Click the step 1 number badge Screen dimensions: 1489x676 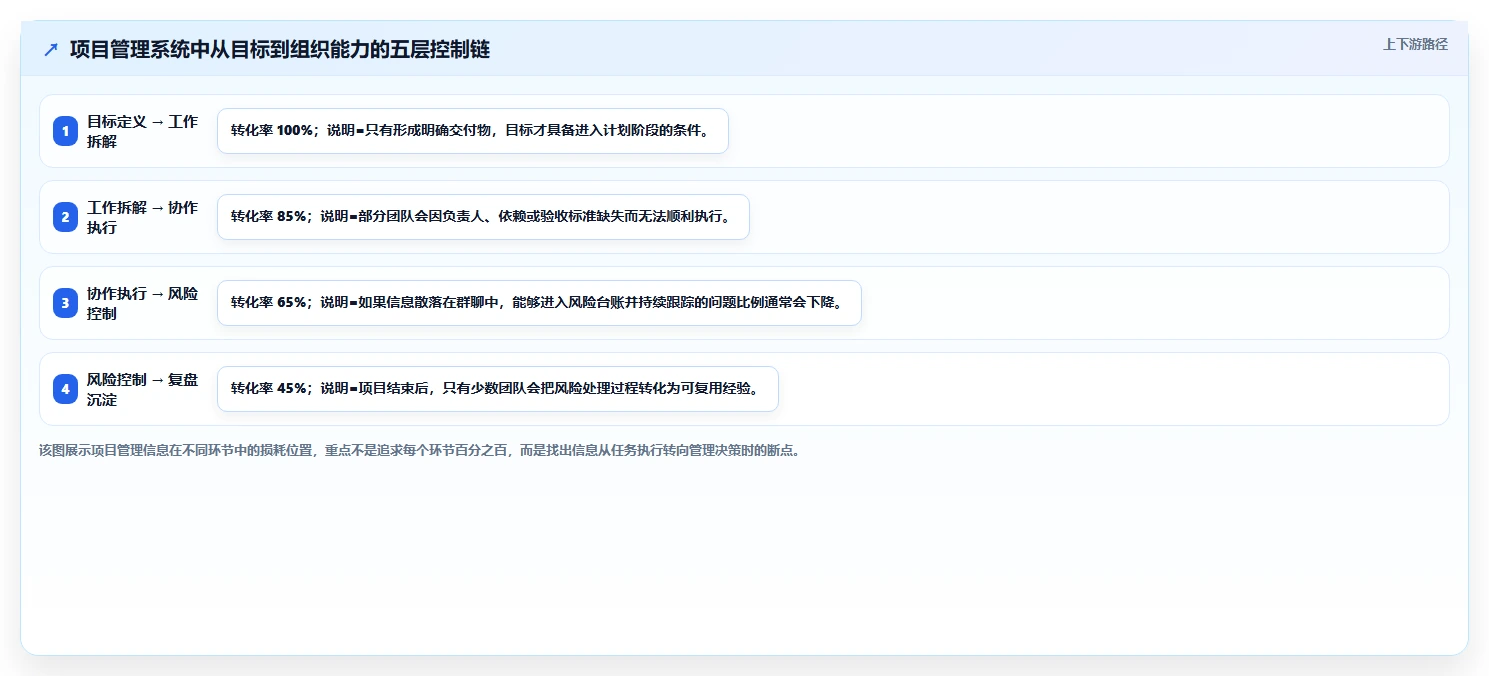point(66,131)
